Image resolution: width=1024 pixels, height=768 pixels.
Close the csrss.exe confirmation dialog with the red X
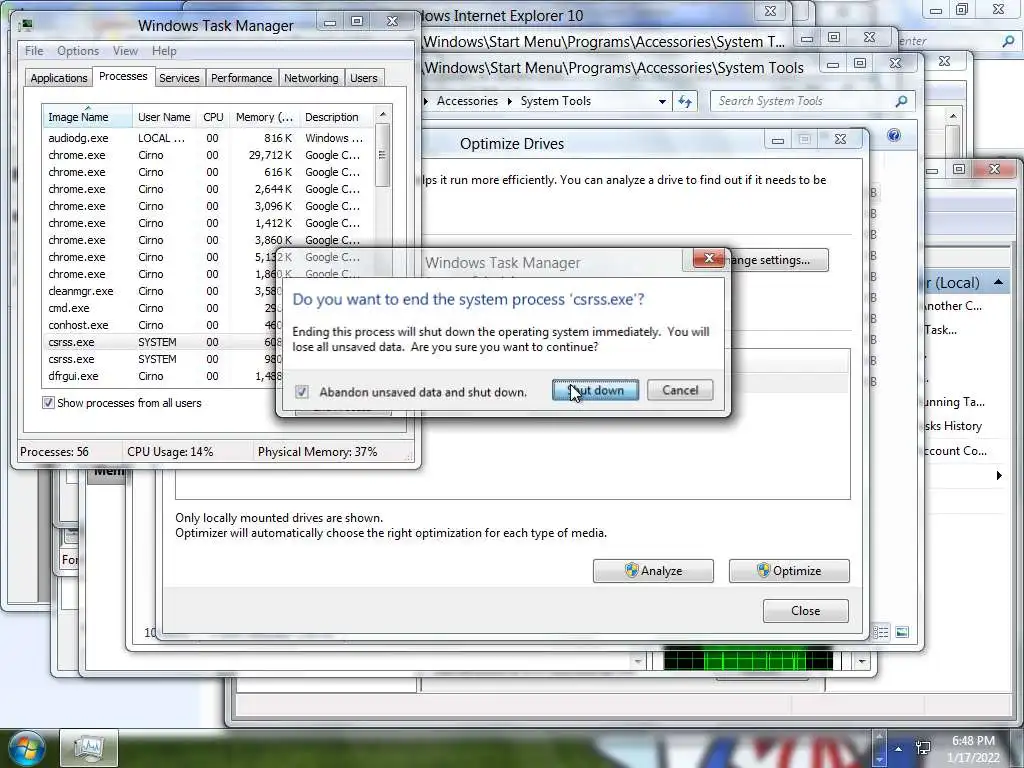[709, 258]
